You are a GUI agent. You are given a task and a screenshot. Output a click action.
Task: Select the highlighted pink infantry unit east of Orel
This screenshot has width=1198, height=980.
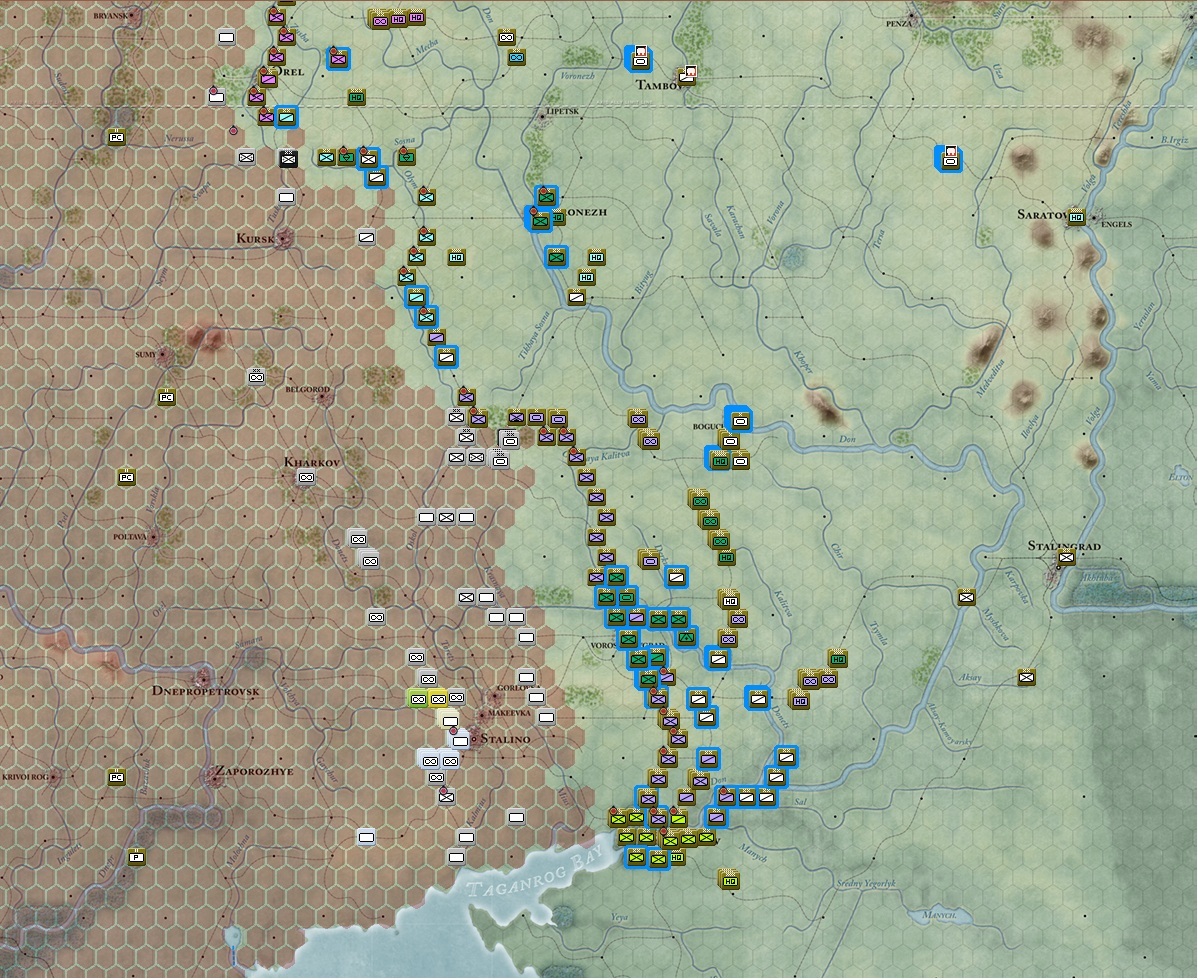[338, 58]
